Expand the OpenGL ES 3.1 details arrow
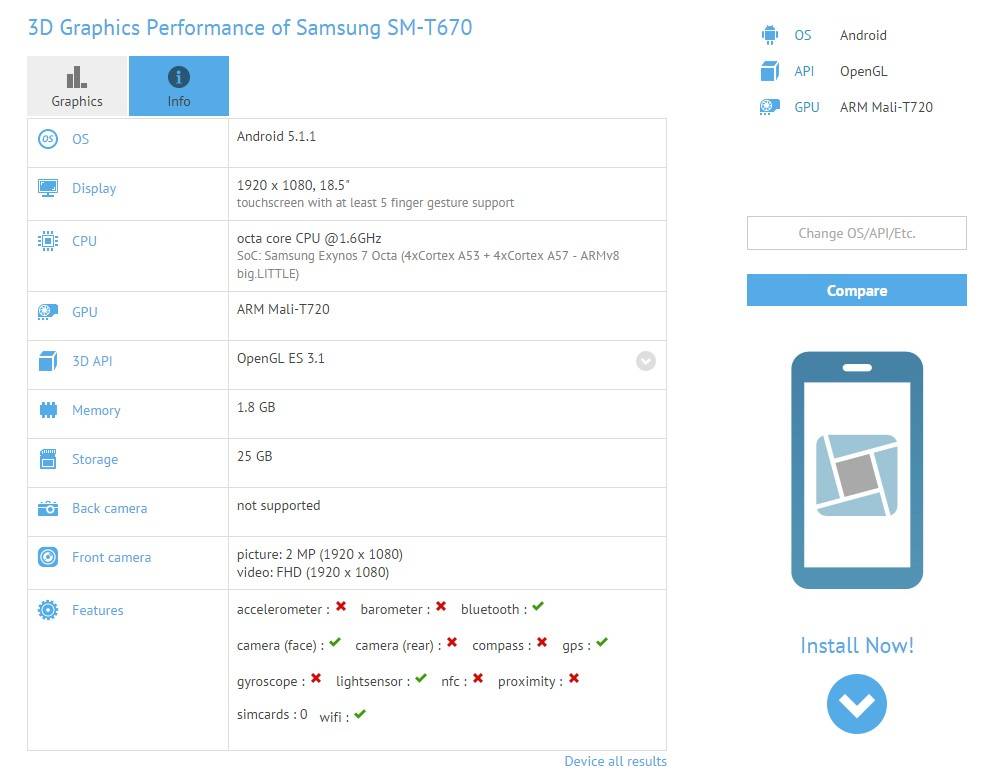This screenshot has height=780, width=1008. (646, 361)
